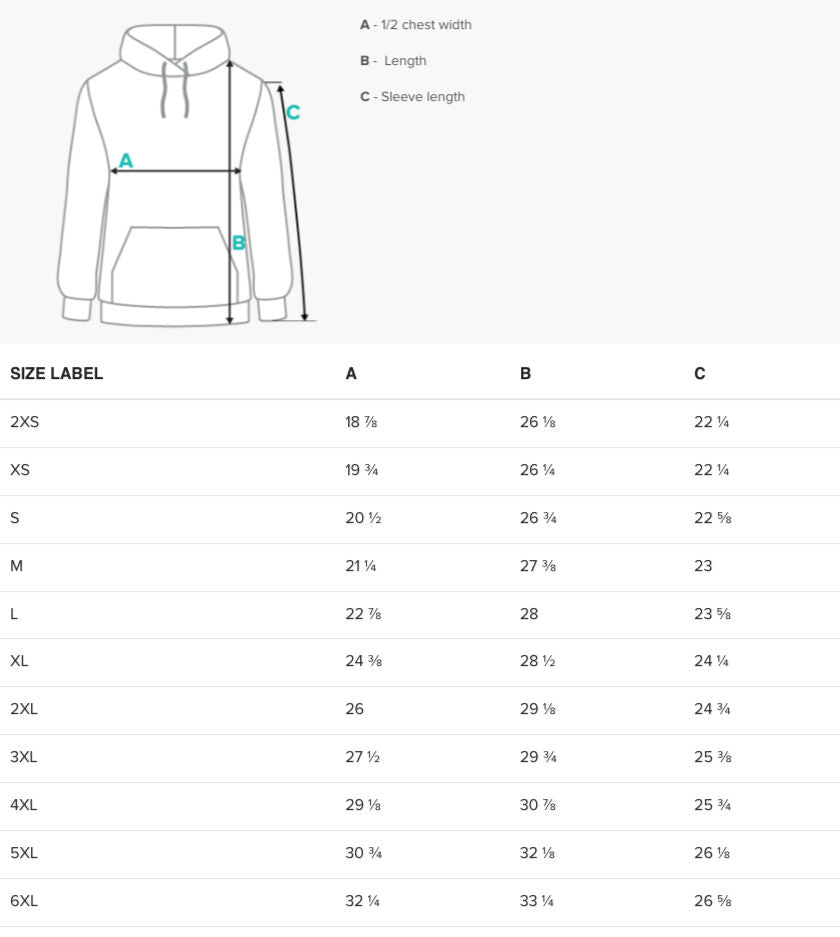This screenshot has width=840, height=937.
Task: Click the 3XL size row label
Action: coord(24,757)
